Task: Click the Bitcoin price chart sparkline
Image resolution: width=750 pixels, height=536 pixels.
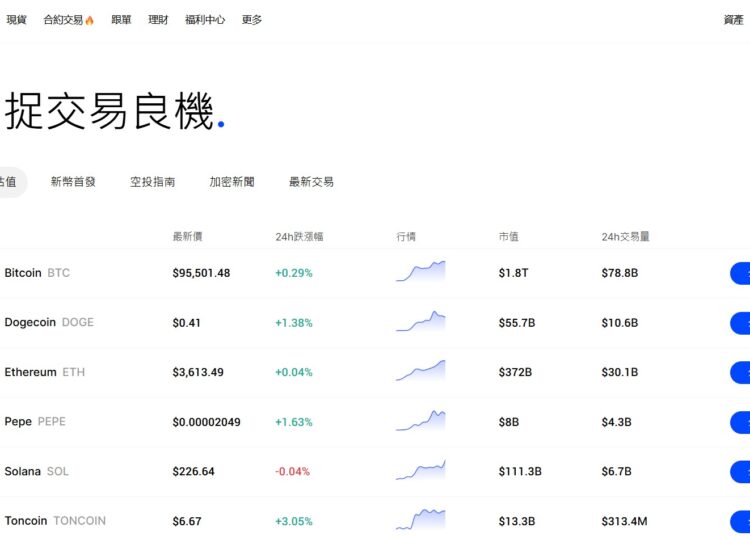Action: click(420, 271)
